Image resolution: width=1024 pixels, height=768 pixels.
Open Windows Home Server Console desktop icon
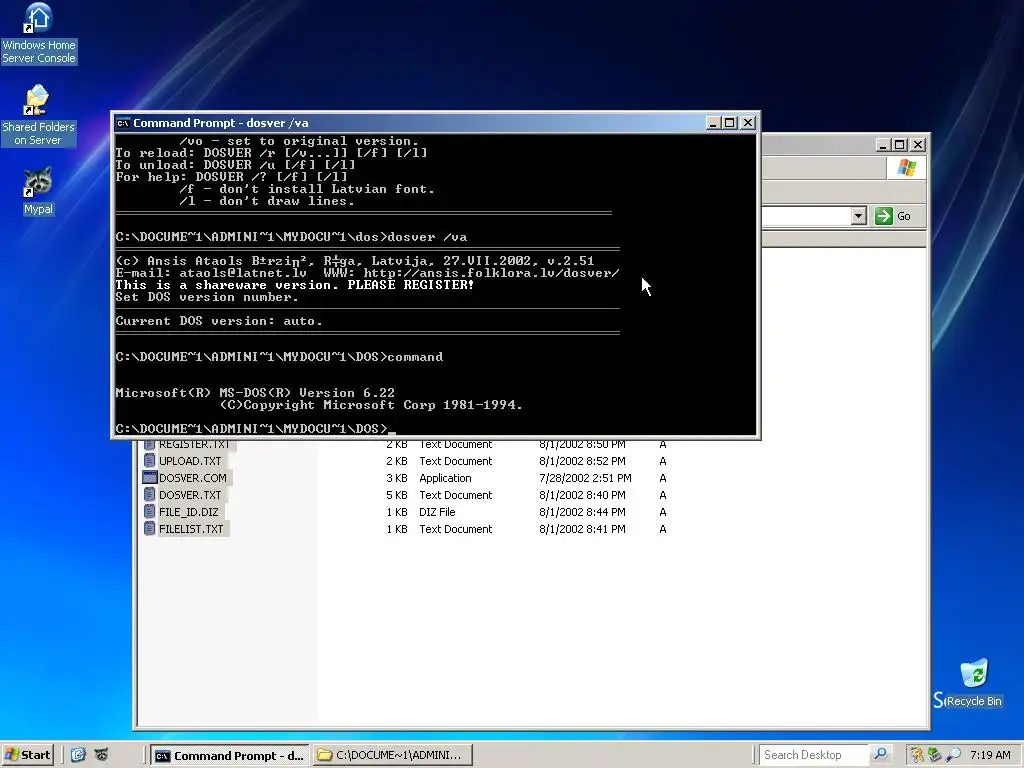(x=39, y=33)
